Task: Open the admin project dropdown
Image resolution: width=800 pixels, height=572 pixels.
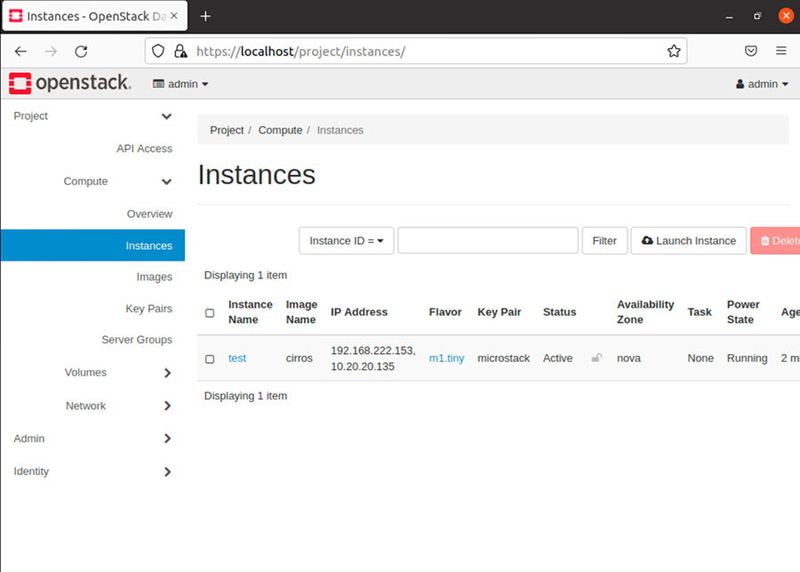Action: (181, 84)
